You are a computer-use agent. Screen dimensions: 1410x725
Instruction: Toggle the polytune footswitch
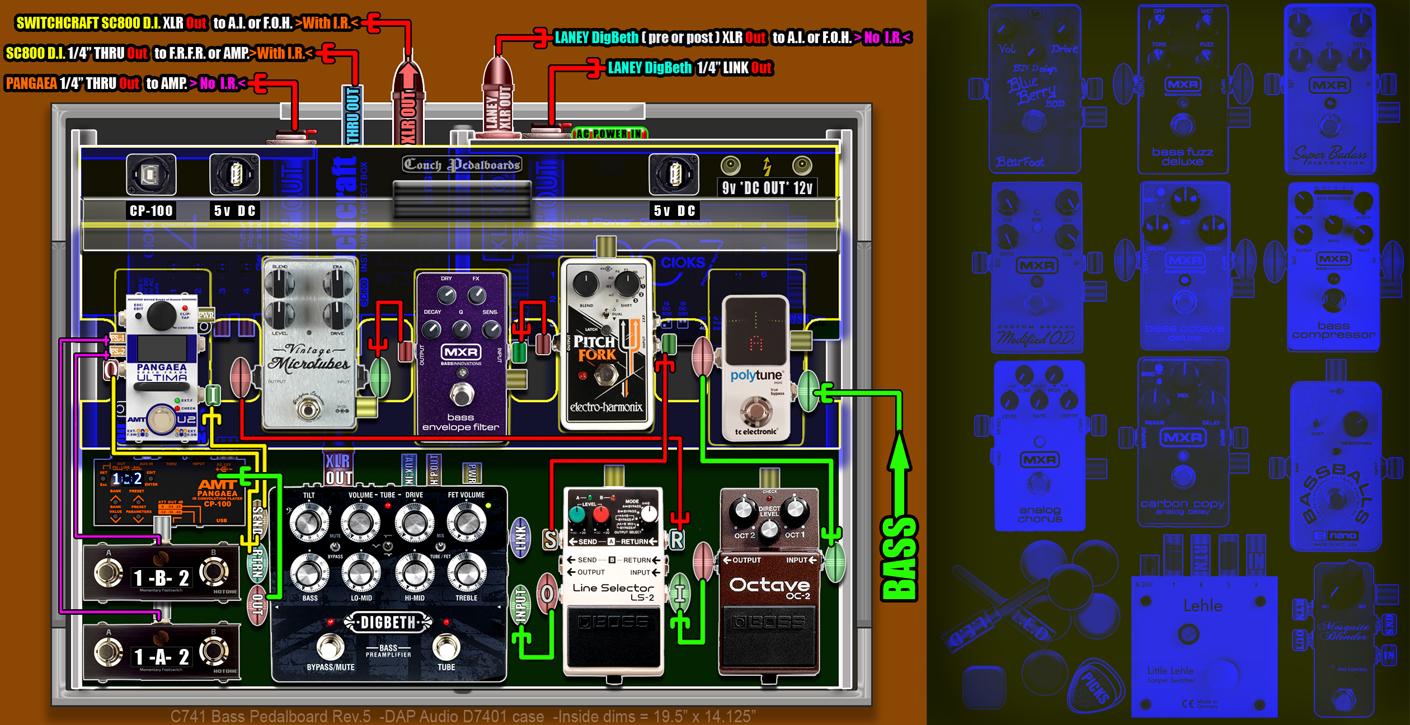[x=756, y=410]
